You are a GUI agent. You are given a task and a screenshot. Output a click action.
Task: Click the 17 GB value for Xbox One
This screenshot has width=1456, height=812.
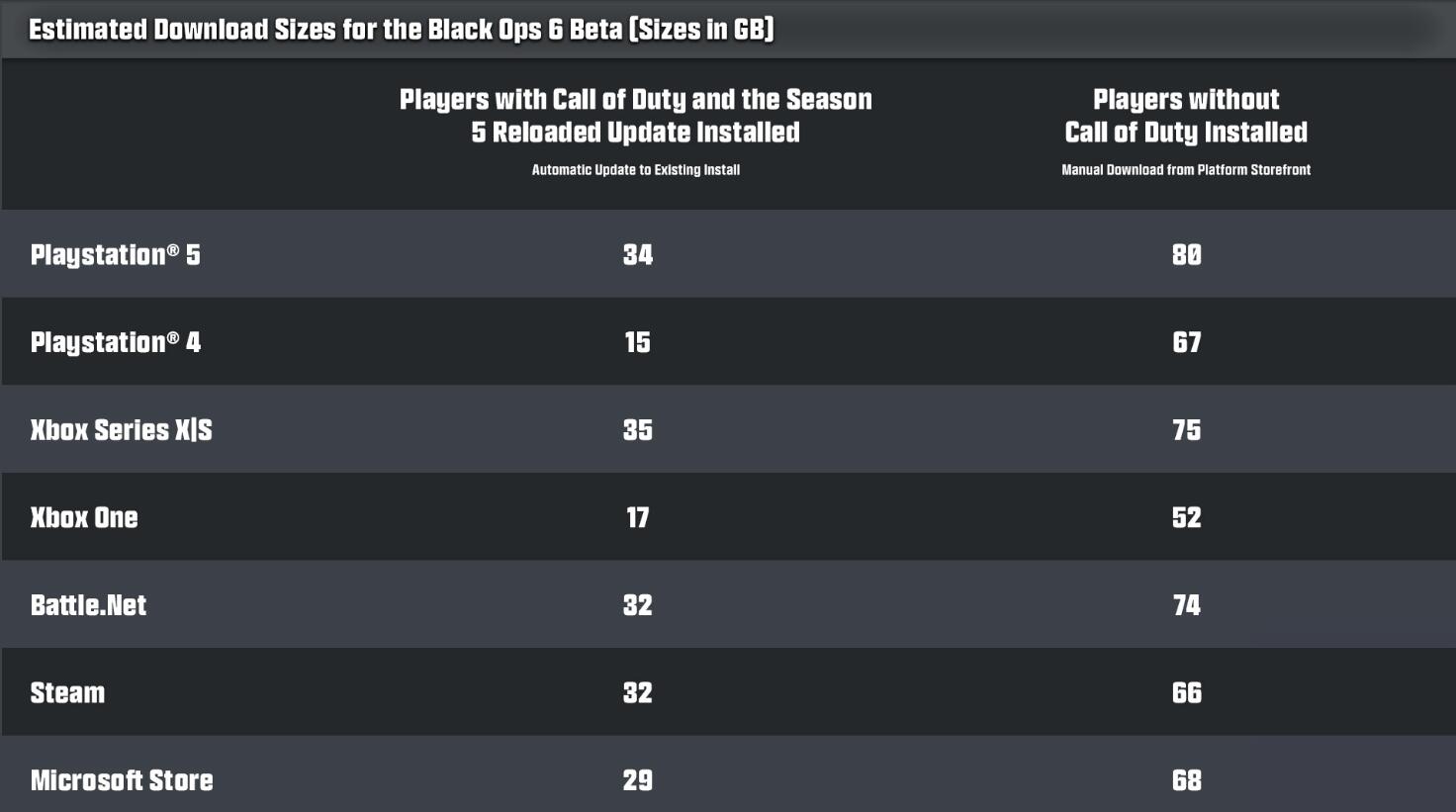click(638, 517)
